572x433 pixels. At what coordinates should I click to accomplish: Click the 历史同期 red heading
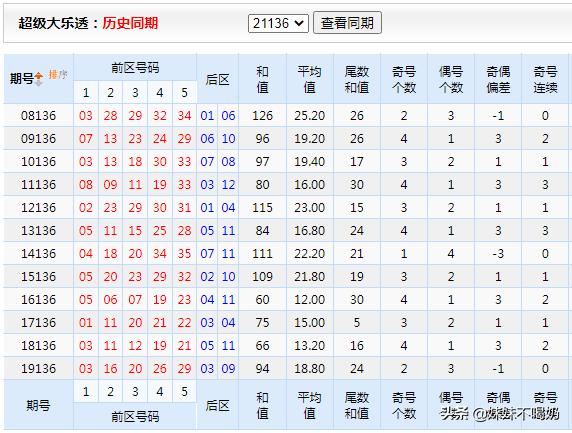click(x=130, y=23)
